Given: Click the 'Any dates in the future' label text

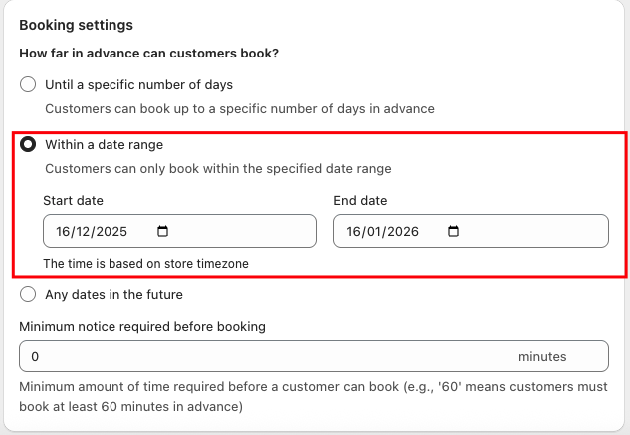Looking at the screenshot, I should [x=114, y=294].
